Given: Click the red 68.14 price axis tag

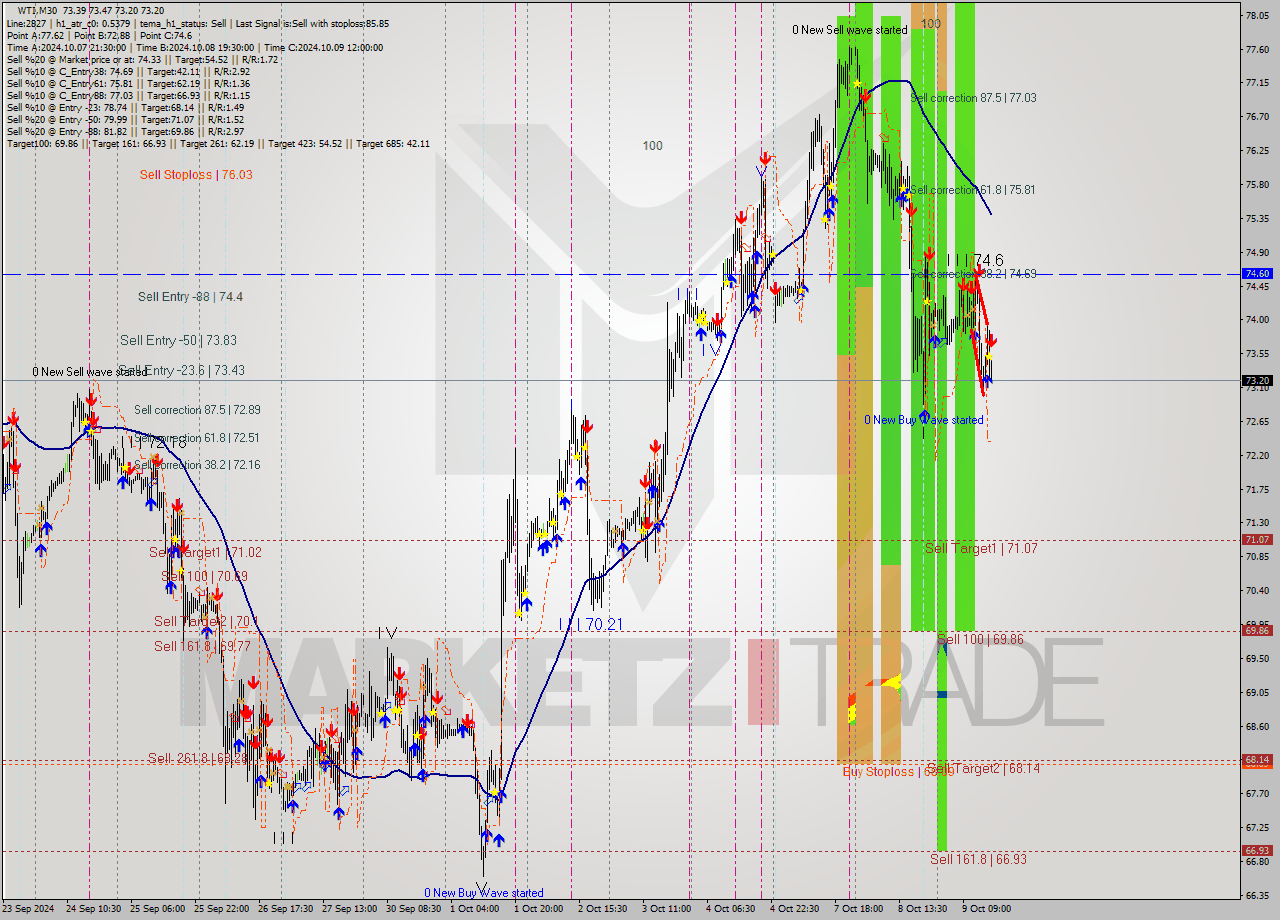Looking at the screenshot, I should 1257,760.
